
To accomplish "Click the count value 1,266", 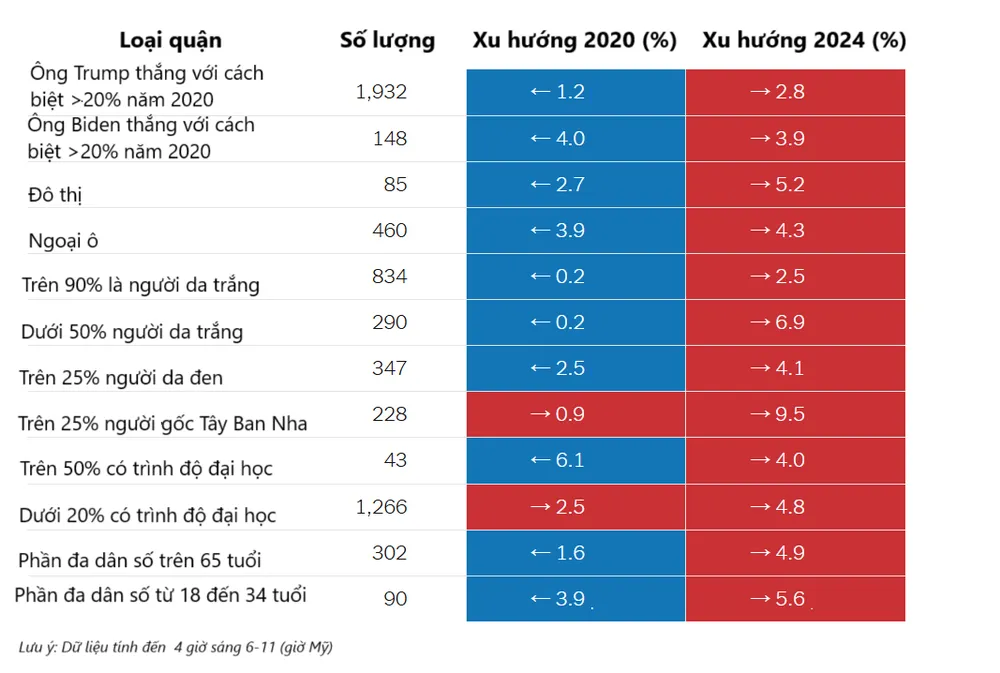I will pos(381,507).
